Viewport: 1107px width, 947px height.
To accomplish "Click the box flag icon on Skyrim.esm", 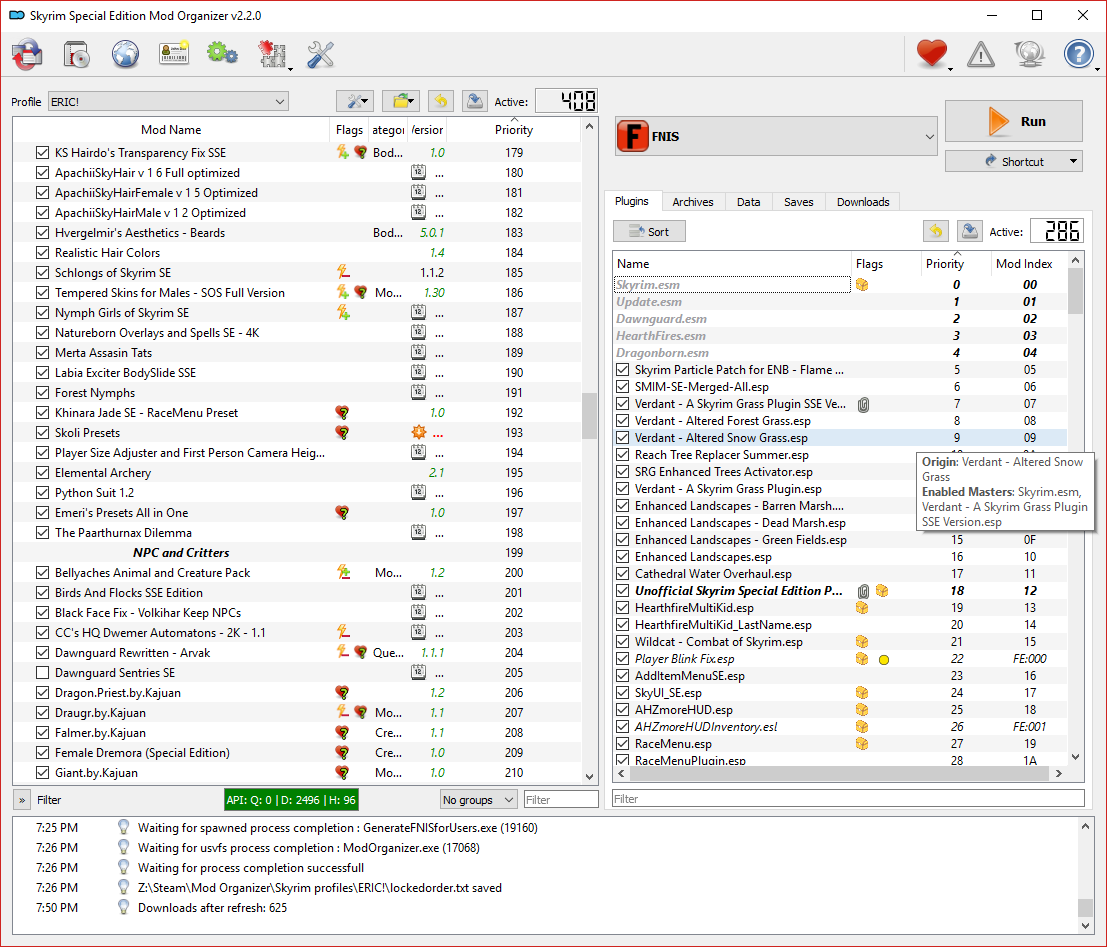I will [862, 285].
